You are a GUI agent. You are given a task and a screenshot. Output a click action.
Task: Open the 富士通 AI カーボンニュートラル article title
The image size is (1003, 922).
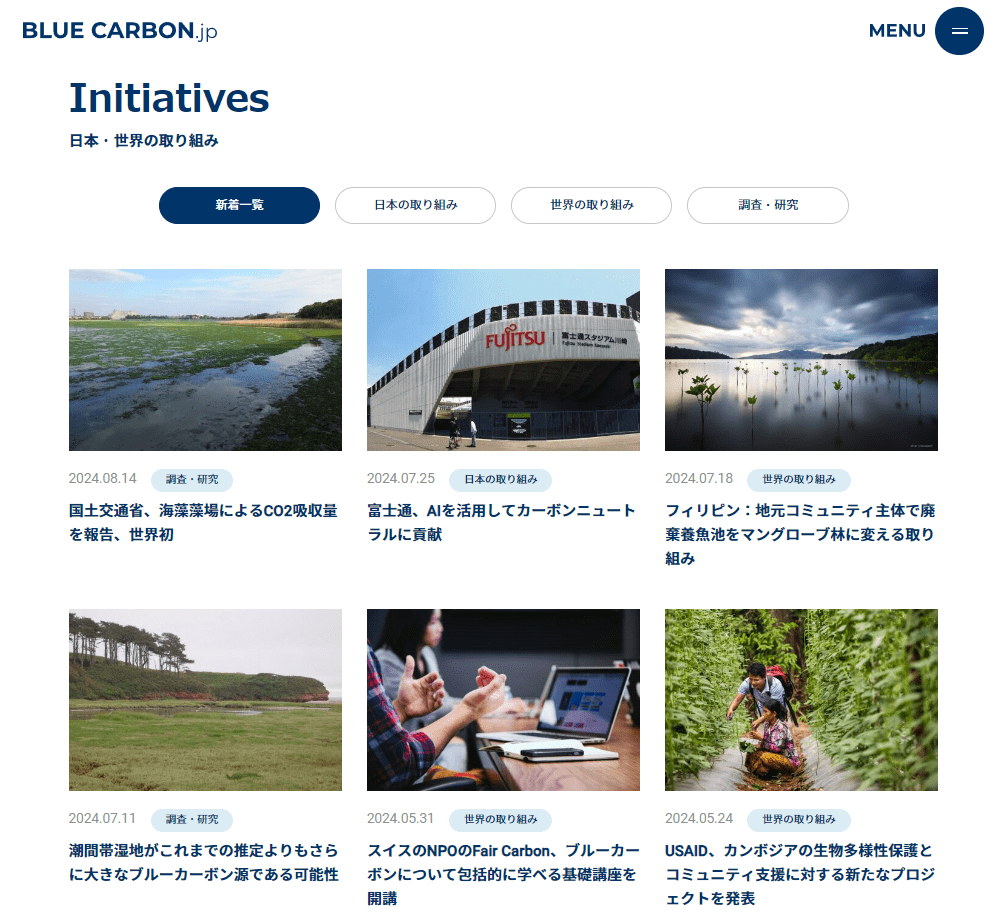(502, 522)
